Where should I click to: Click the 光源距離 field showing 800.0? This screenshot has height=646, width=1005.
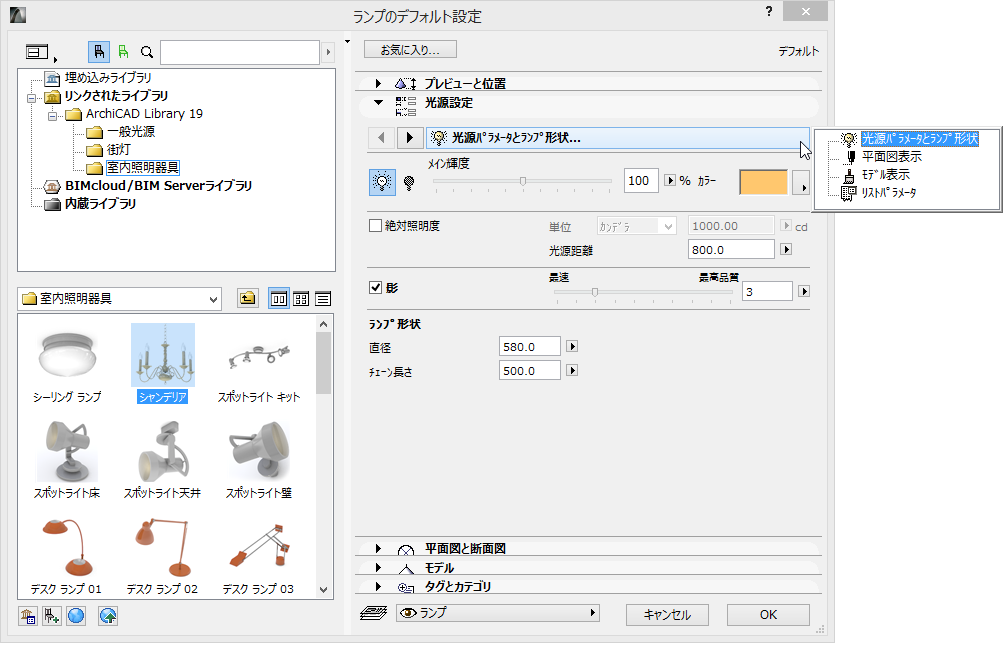[x=731, y=249]
